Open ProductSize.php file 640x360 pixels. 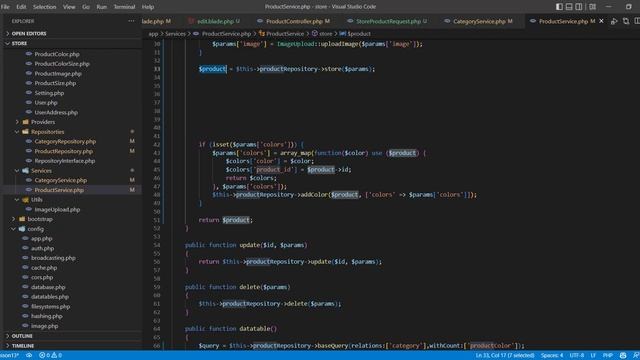[55, 83]
